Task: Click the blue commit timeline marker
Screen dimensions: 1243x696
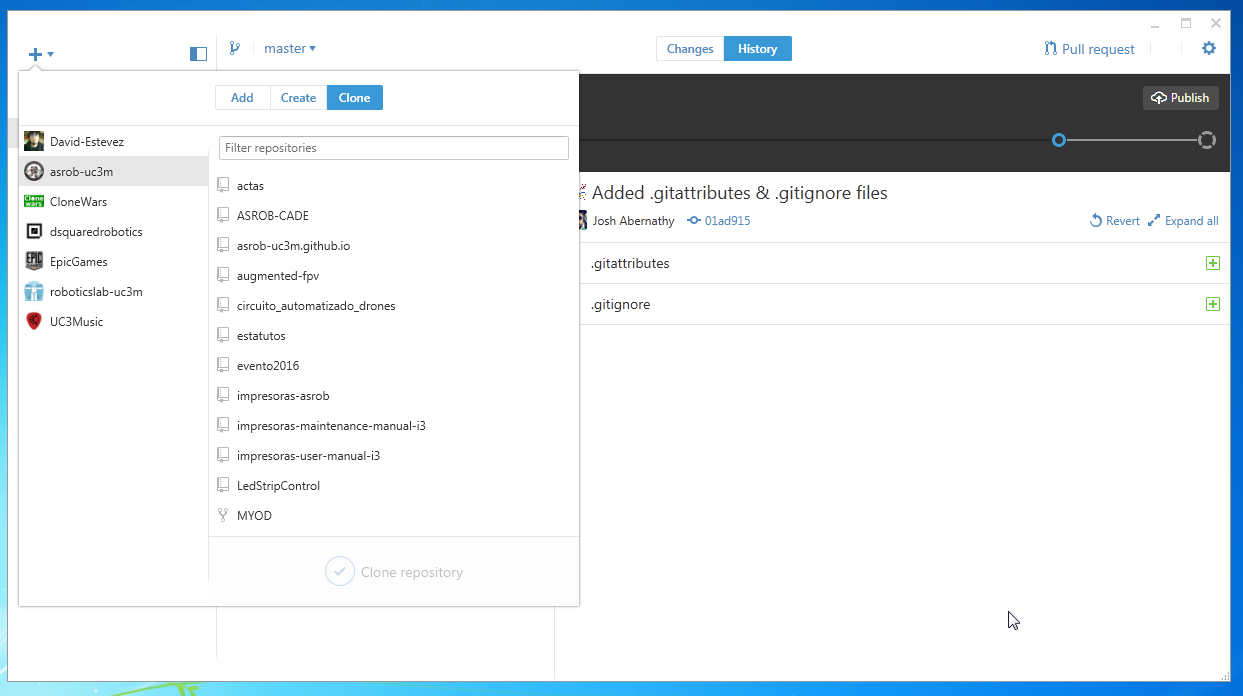Action: point(1058,140)
